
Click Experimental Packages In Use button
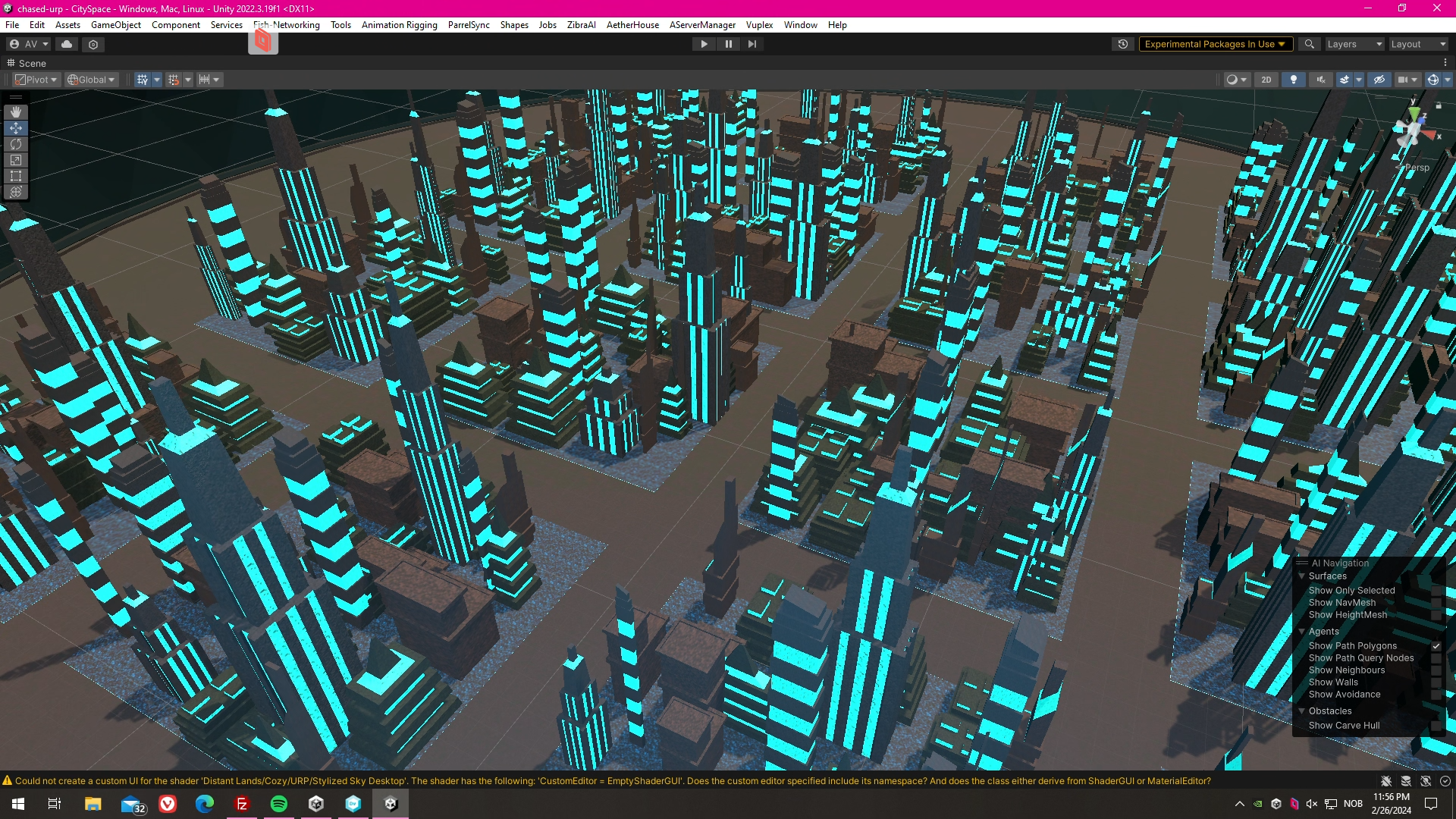(1215, 44)
